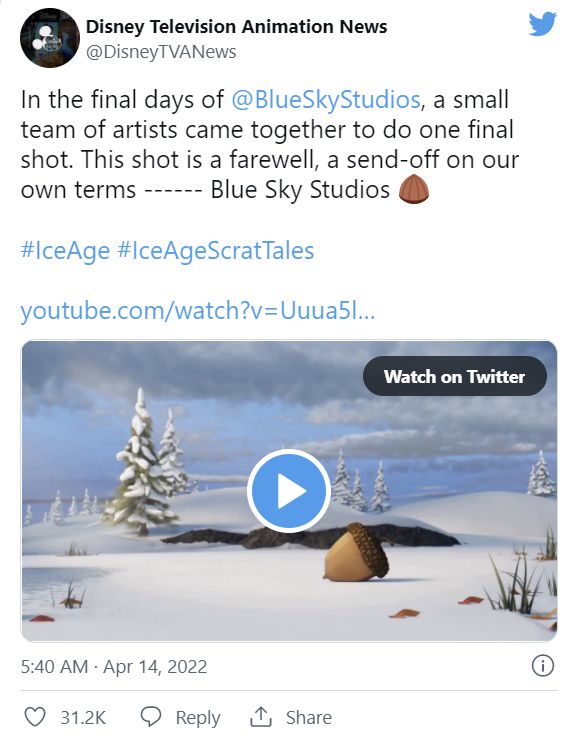Open the @BlueSkyStudios mention link

(326, 100)
